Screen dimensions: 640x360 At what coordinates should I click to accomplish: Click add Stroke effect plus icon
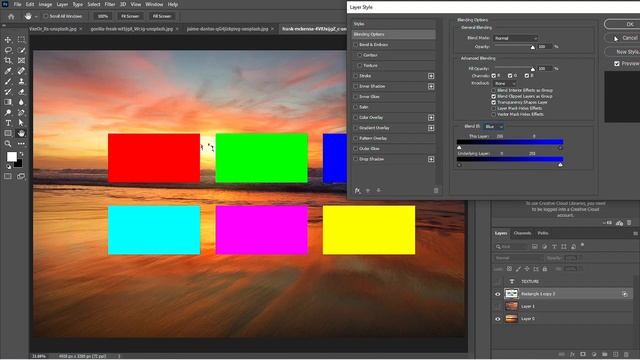click(x=431, y=76)
